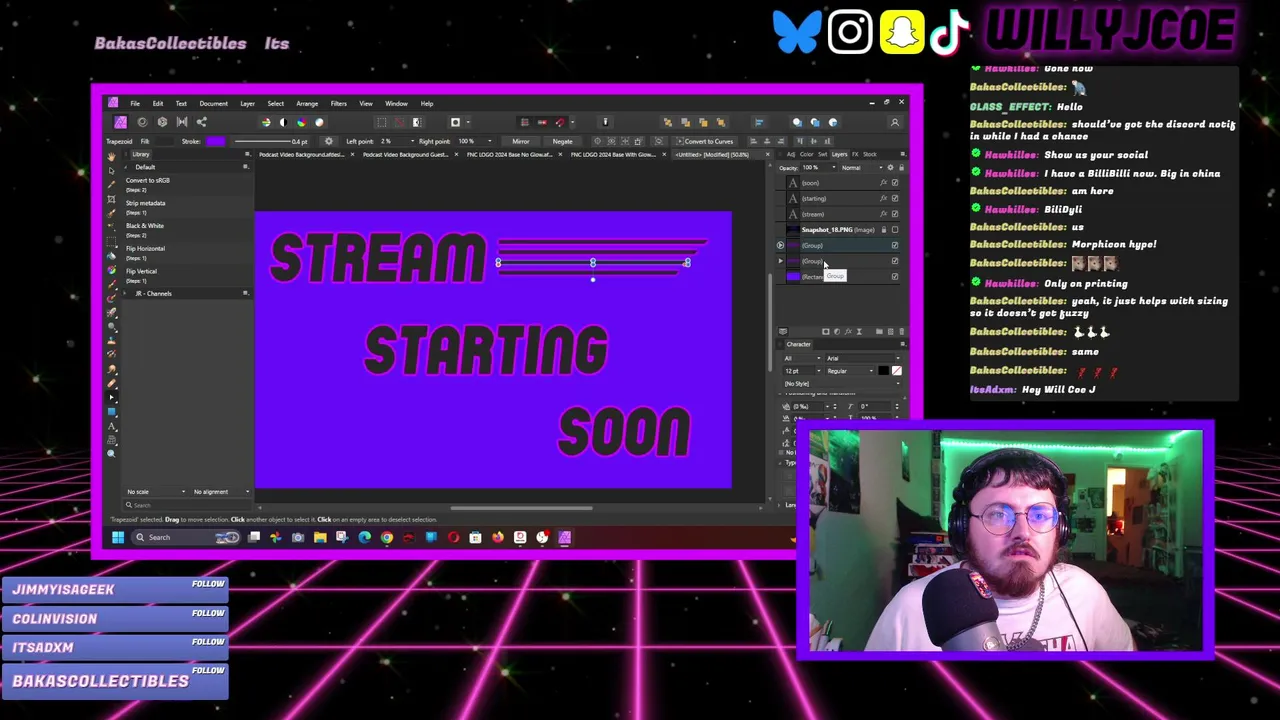Click the stroke width slider
Image resolution: width=1280 pixels, height=720 pixels.
tap(262, 141)
